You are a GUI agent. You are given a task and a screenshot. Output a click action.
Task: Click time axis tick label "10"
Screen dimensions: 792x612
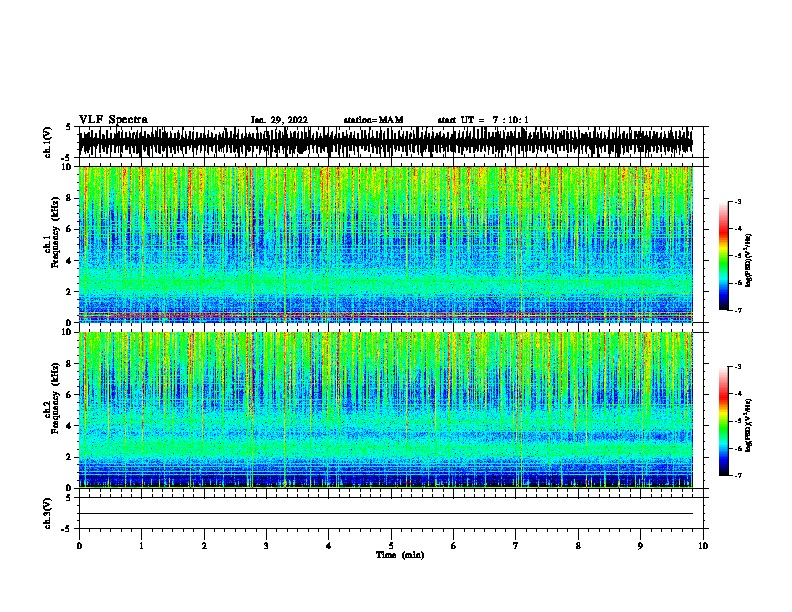click(703, 546)
